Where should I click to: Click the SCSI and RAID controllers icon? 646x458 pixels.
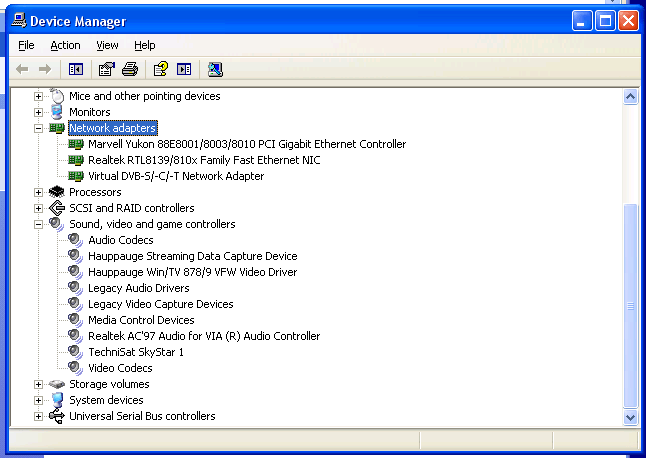point(57,208)
